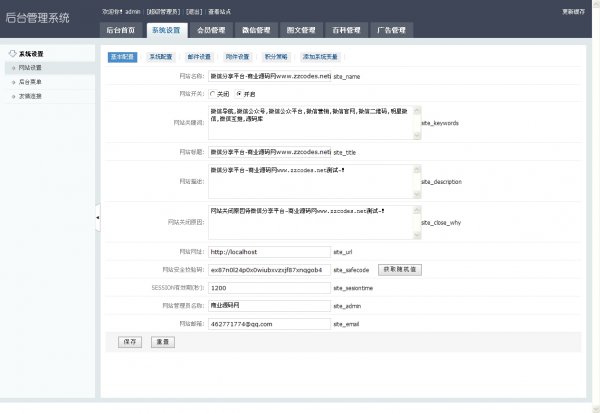Click the description textarea scroll-up arrow
Viewport: 600px width, 413px height.
[417, 170]
